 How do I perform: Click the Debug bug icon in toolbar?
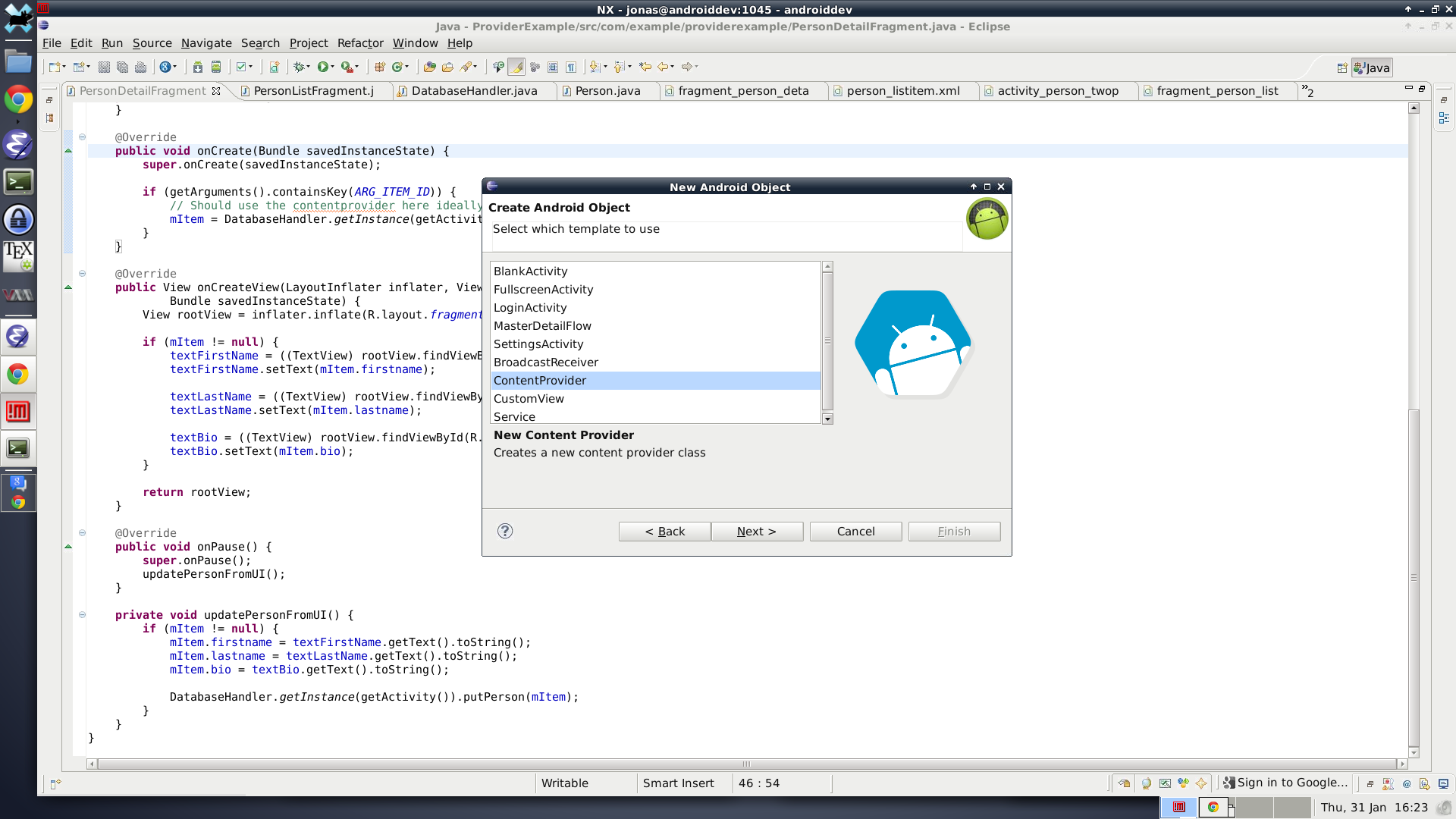[x=300, y=67]
